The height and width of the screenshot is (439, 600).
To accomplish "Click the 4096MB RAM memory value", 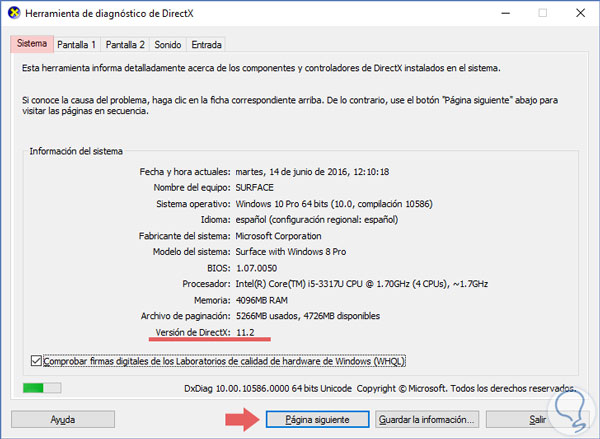I will tap(262, 300).
